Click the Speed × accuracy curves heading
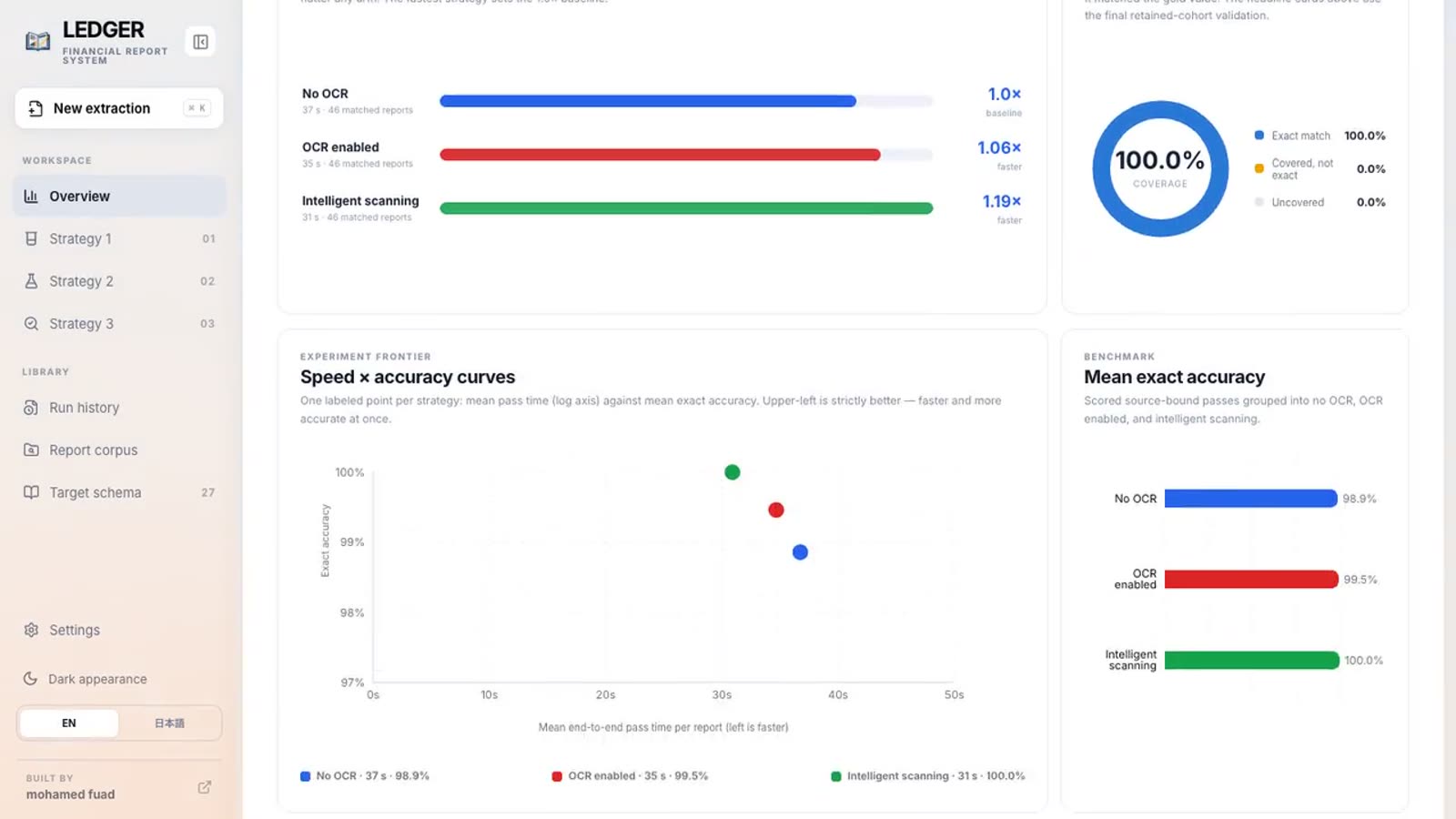The height and width of the screenshot is (819, 1456). click(x=408, y=377)
